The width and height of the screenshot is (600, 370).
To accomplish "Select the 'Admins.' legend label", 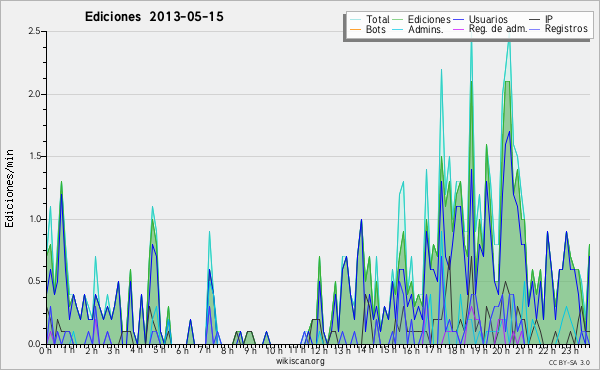I will 426,29.
